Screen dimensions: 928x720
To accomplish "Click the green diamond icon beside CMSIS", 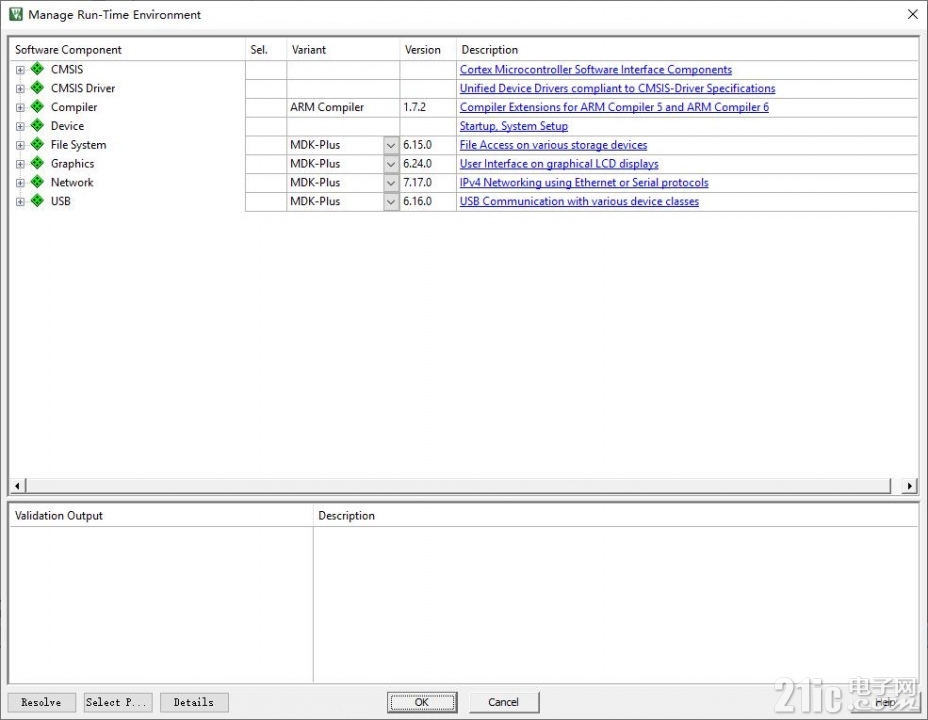I will [37, 69].
